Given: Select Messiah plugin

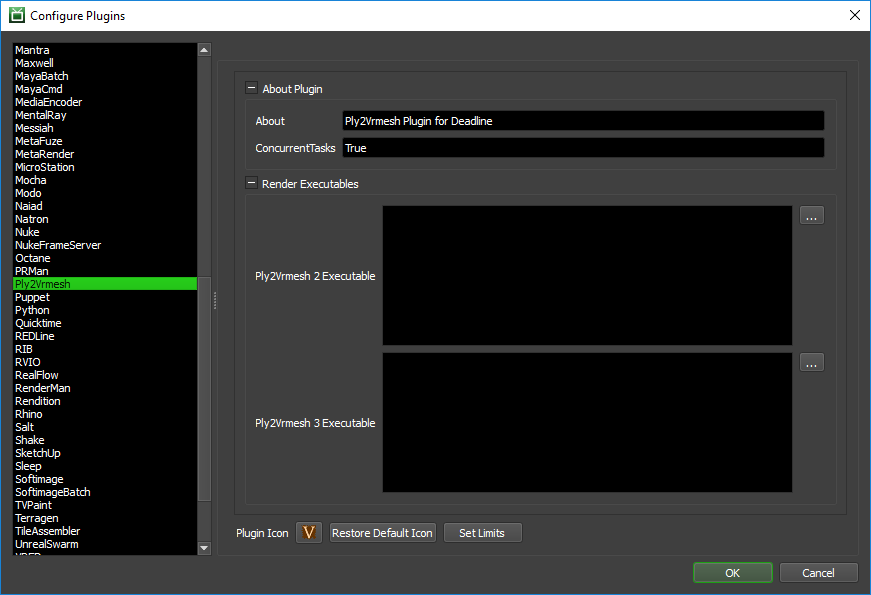Looking at the screenshot, I should [105, 128].
